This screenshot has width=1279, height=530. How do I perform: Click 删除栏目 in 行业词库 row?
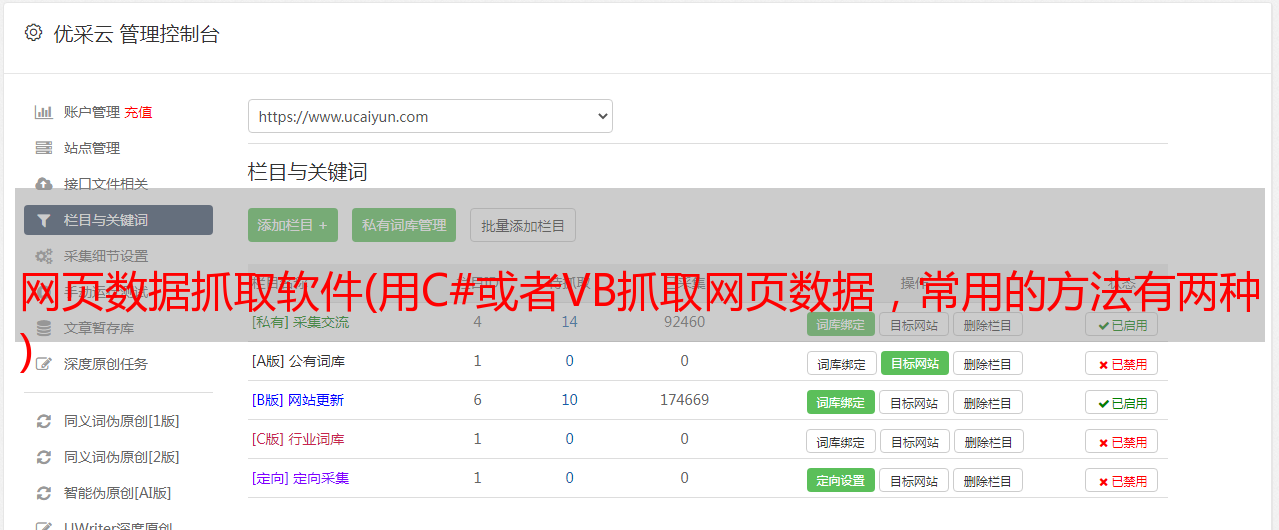(988, 442)
